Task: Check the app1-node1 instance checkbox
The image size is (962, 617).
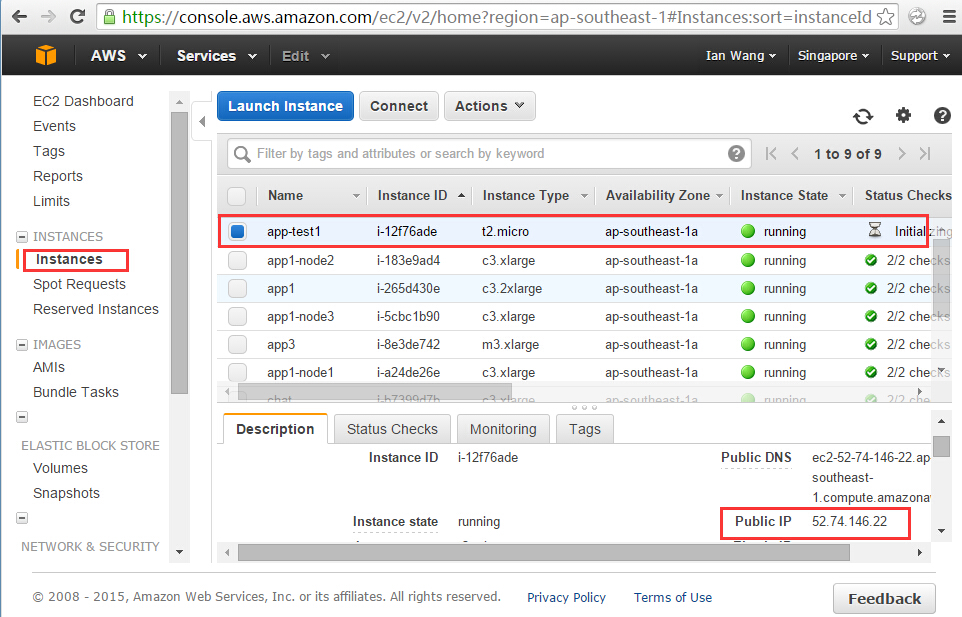Action: click(237, 372)
